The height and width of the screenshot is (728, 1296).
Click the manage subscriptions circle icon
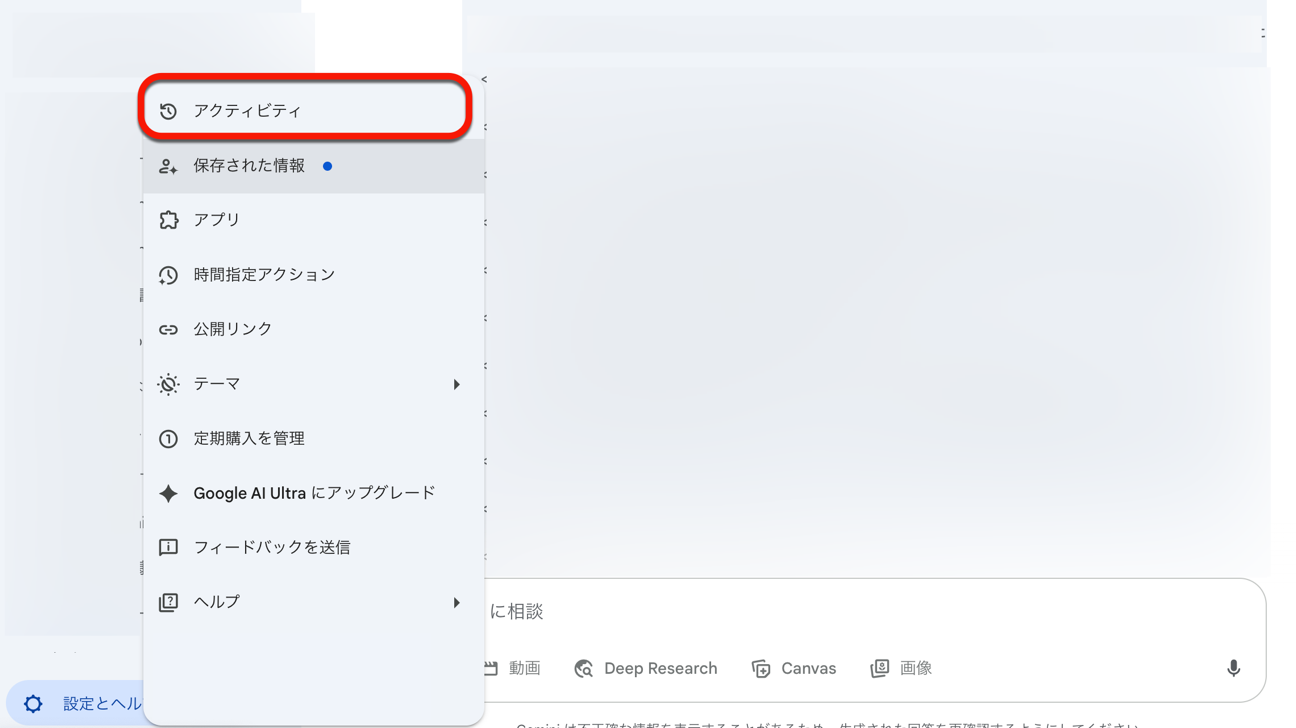click(x=168, y=439)
